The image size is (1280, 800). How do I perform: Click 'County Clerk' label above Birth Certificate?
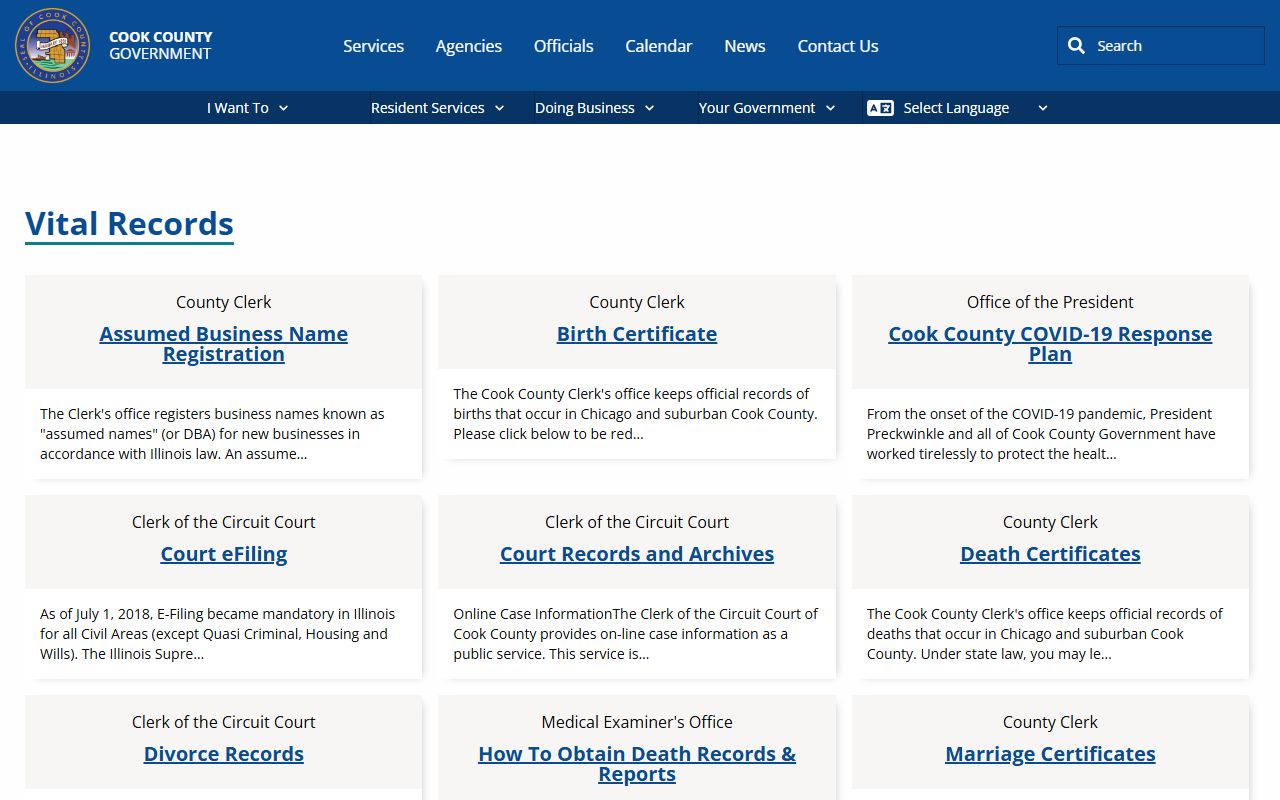[x=637, y=302]
